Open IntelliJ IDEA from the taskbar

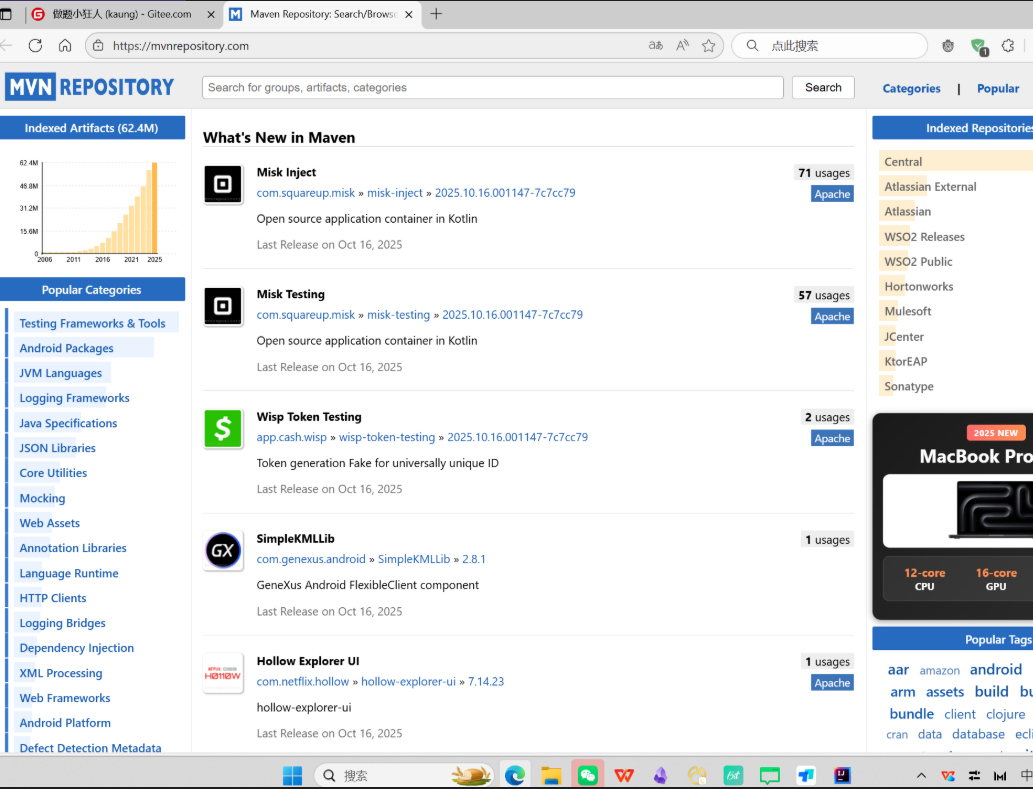click(x=842, y=775)
